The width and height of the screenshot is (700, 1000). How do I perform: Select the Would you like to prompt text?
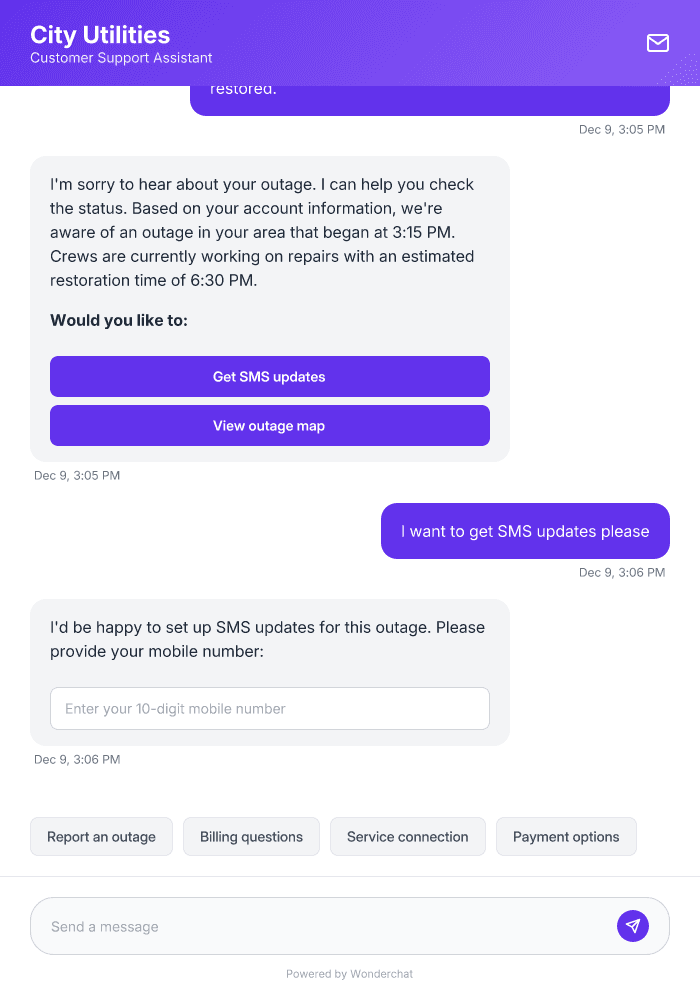click(x=119, y=320)
